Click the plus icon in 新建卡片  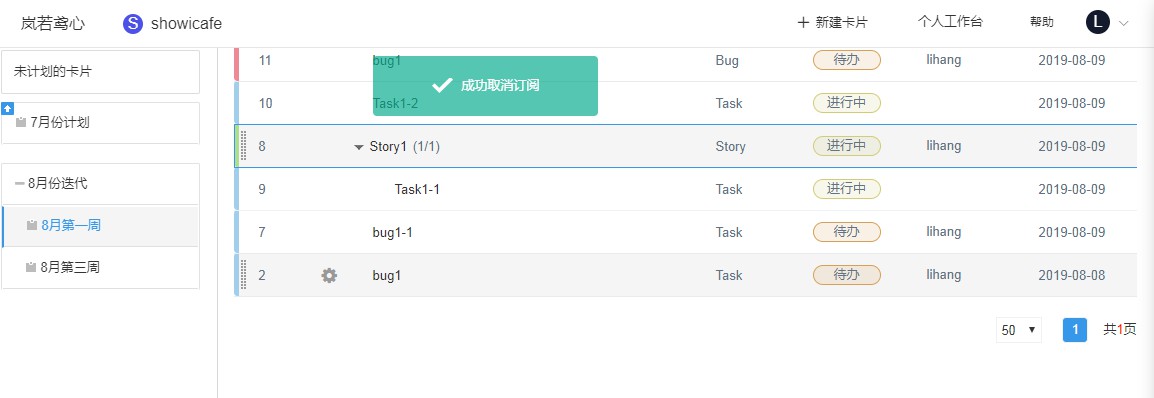tap(803, 22)
